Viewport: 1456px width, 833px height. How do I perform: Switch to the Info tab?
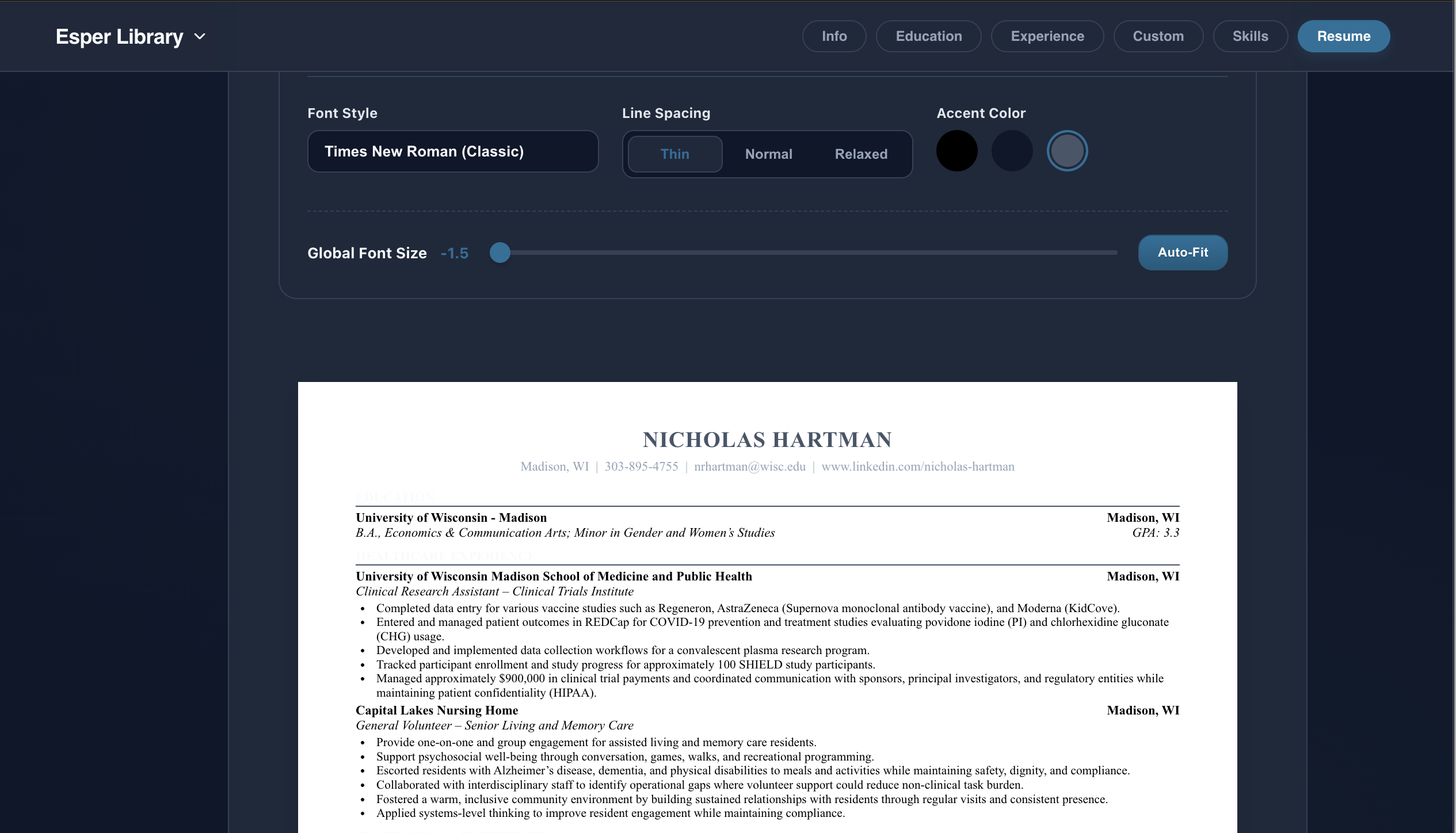tap(834, 36)
